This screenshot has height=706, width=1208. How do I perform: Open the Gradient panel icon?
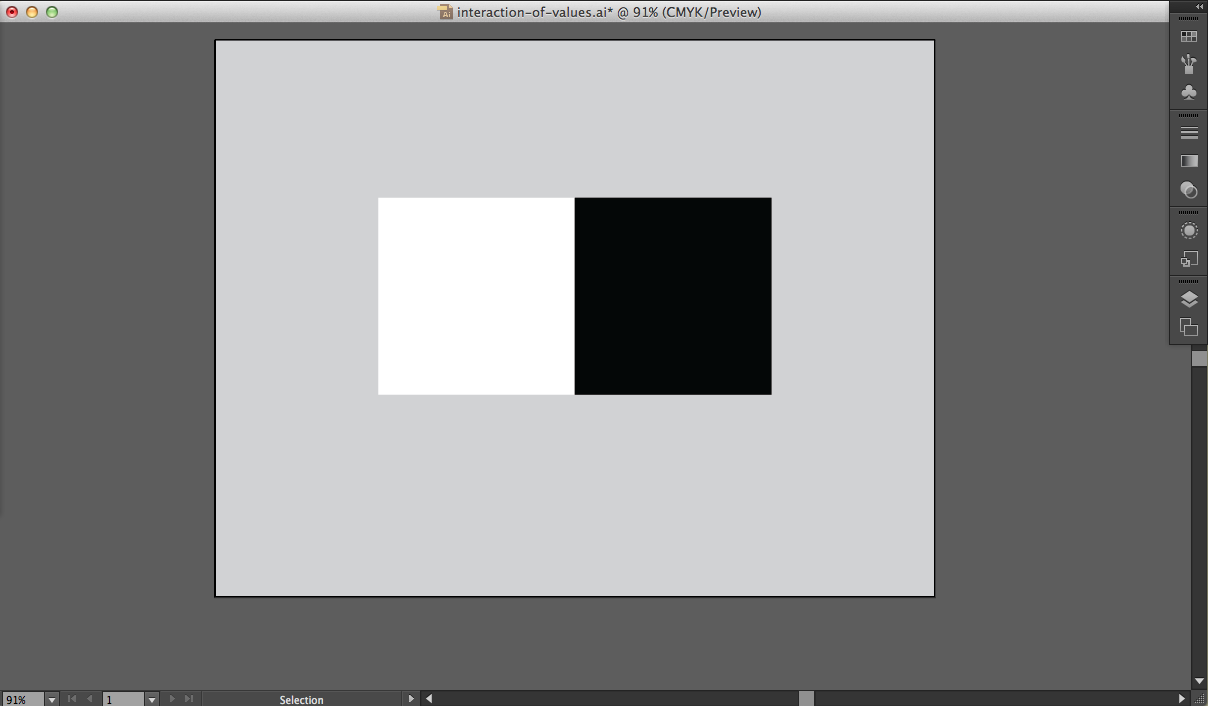tap(1188, 161)
